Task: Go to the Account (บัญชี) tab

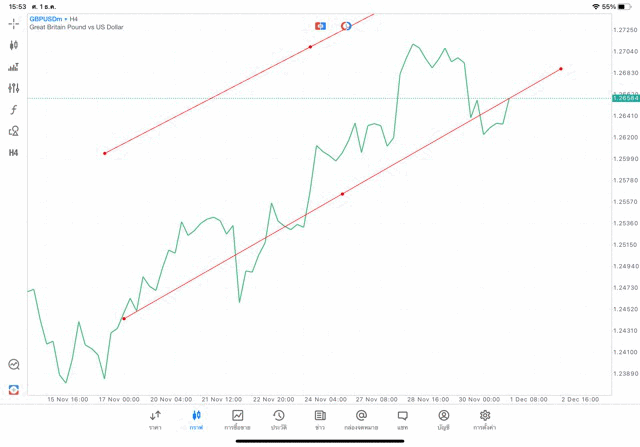Action: pos(443,419)
